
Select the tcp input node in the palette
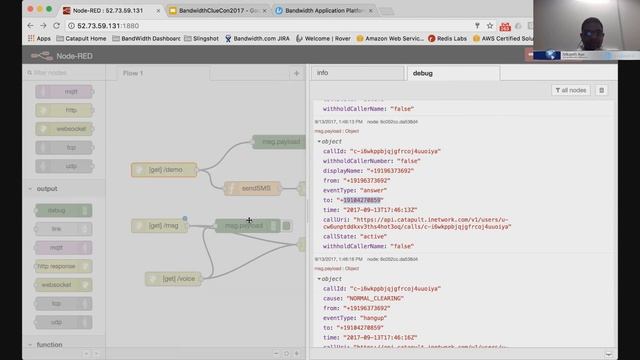click(64, 147)
